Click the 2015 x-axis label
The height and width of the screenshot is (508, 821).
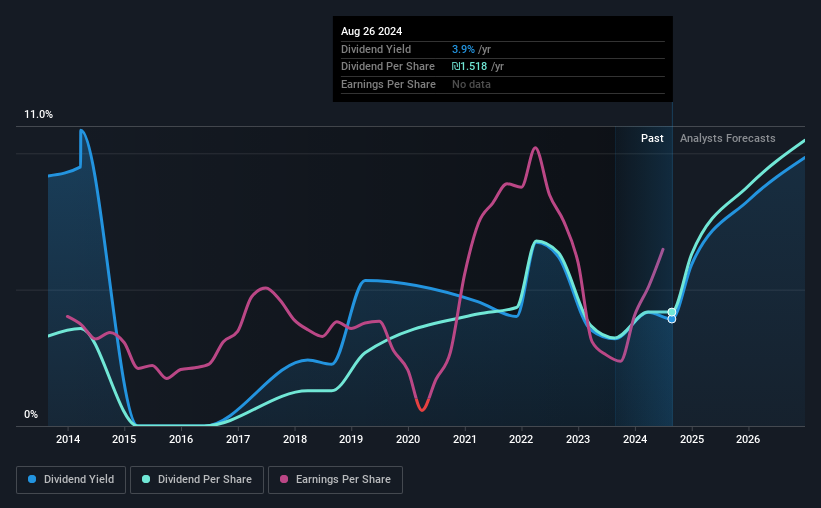(124, 439)
